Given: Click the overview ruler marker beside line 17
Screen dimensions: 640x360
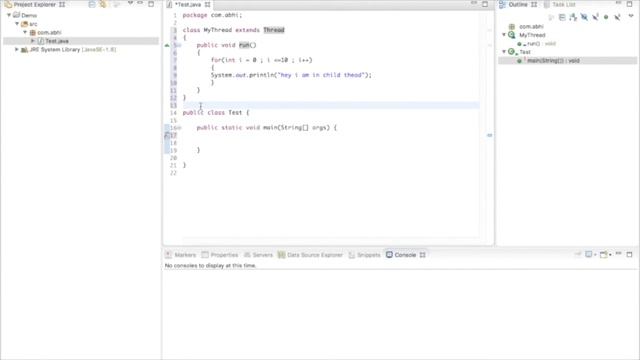Looking at the screenshot, I should 489,135.
